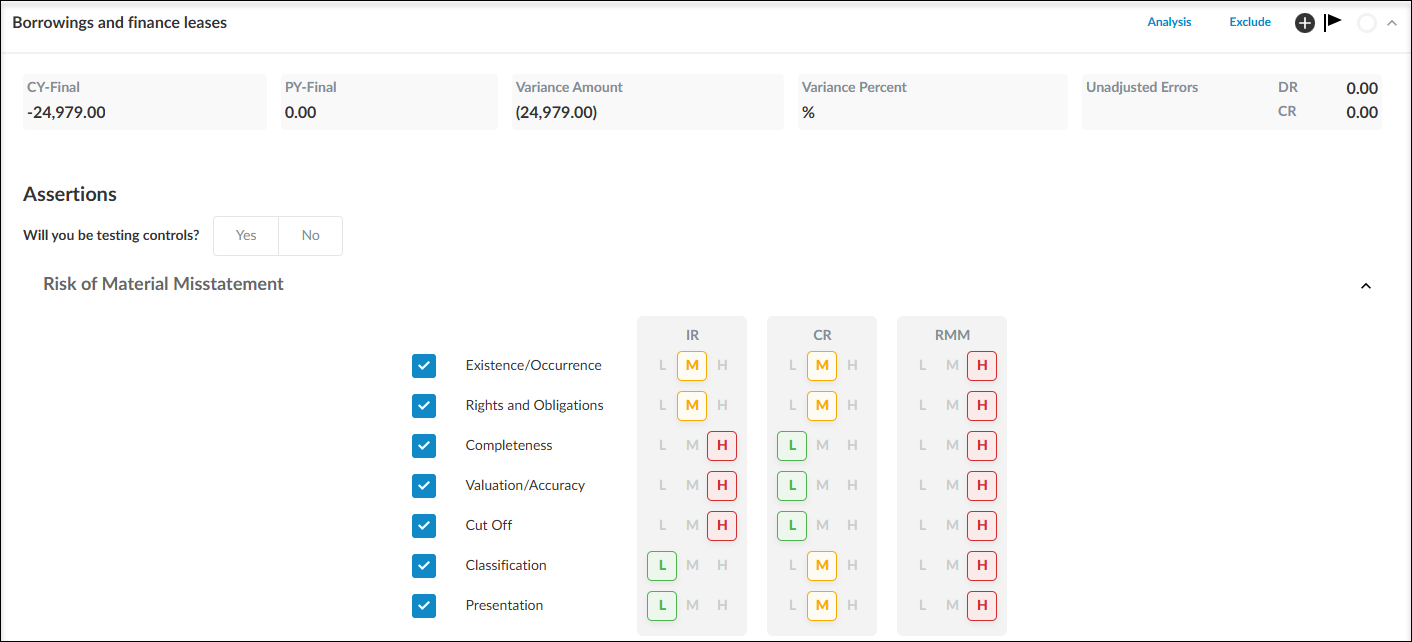Viewport: 1412px width, 642px height.
Task: Uncheck the Completeness assertion checkbox
Action: (424, 446)
